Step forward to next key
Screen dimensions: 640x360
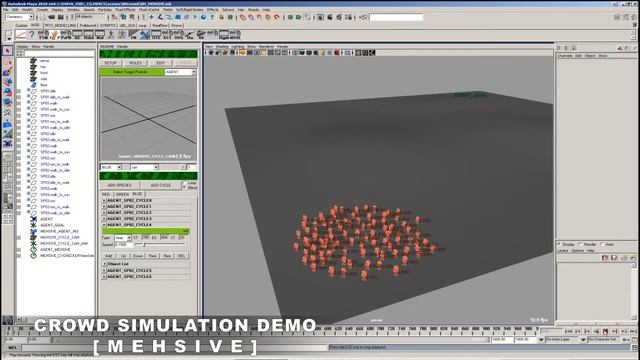click(615, 331)
